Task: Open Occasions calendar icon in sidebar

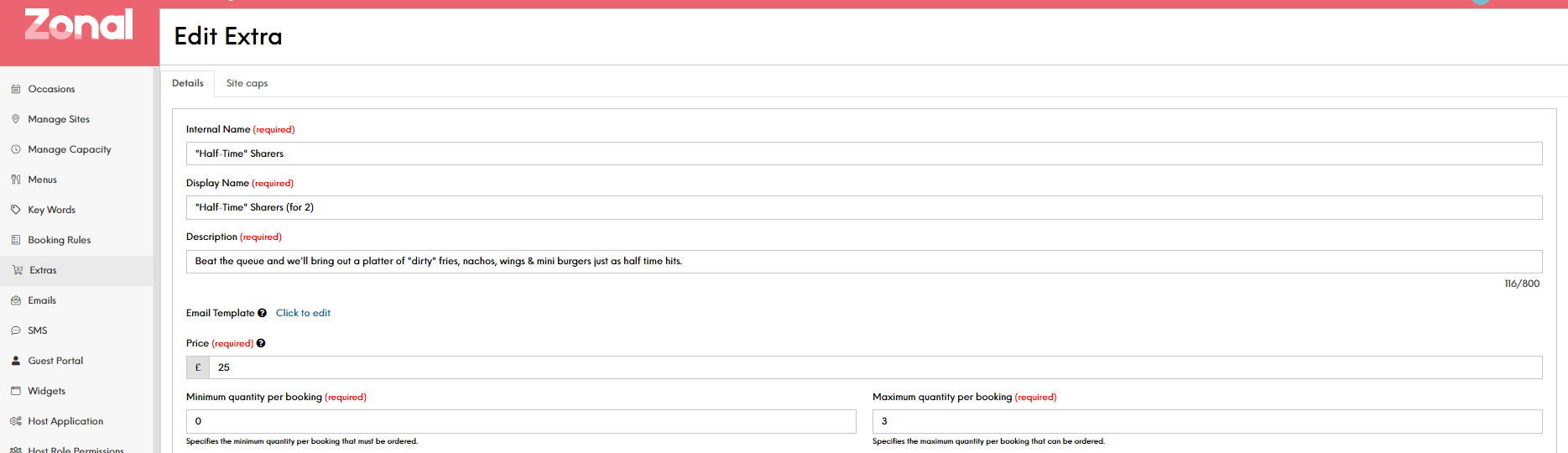Action: (x=16, y=89)
